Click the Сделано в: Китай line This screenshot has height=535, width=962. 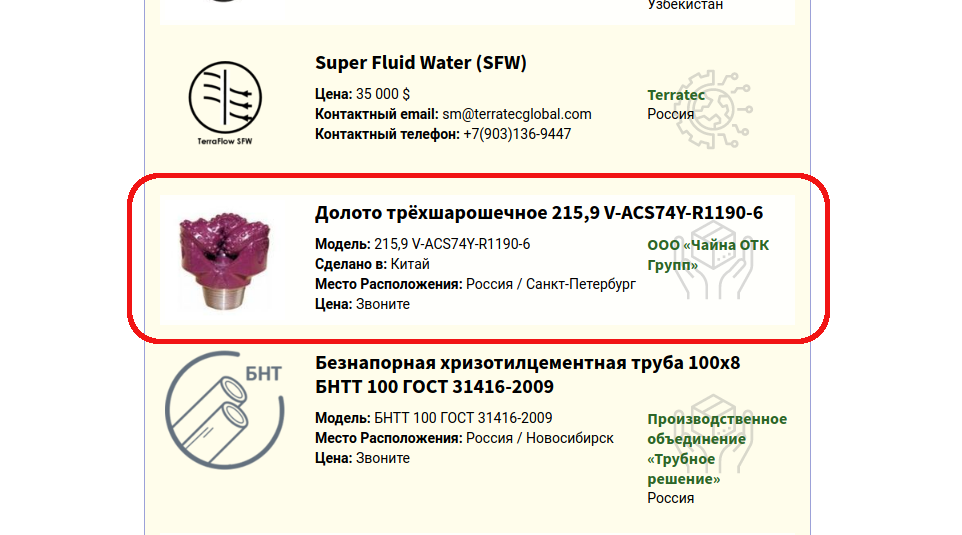372,264
